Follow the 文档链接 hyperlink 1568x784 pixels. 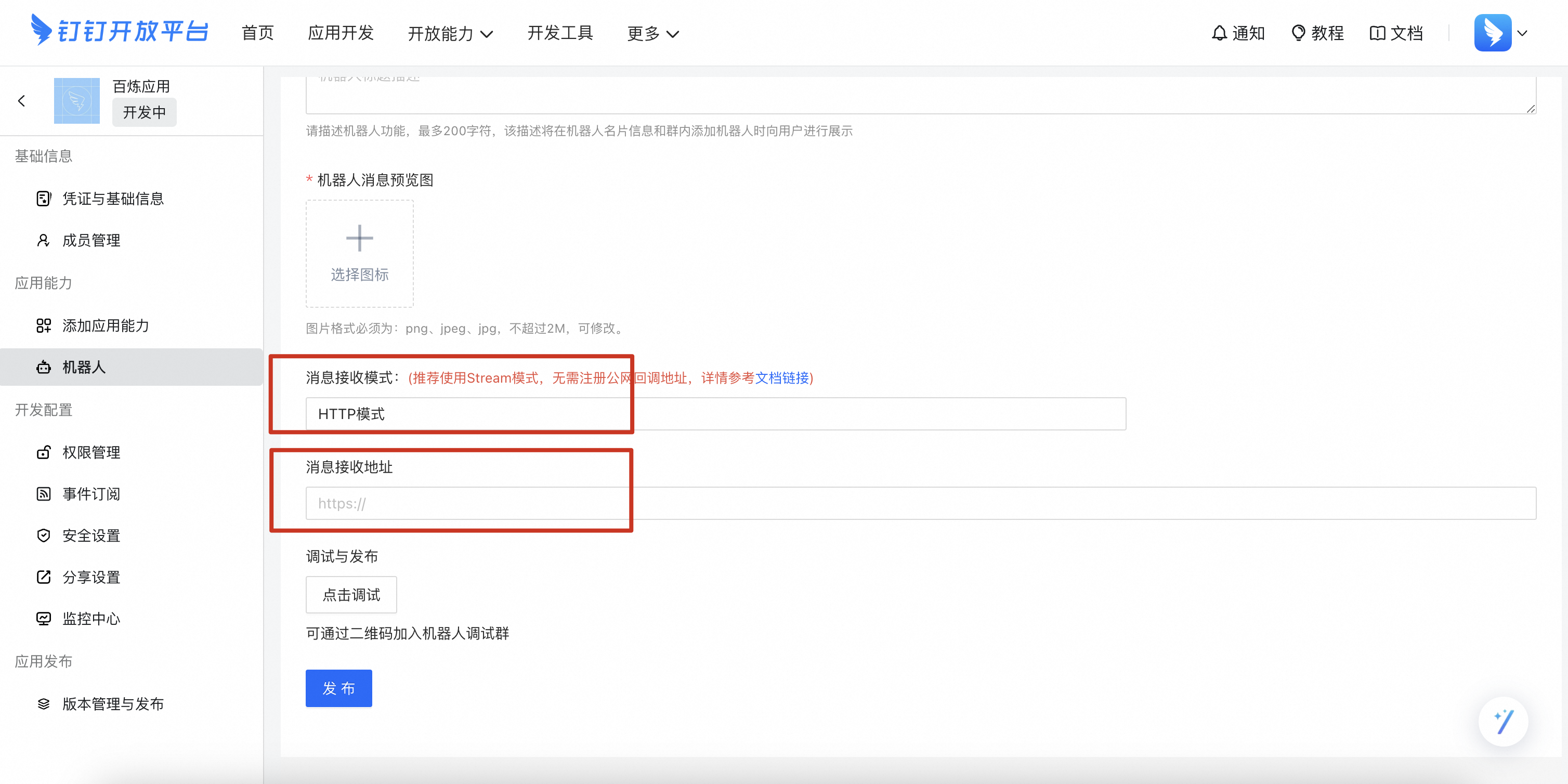pos(781,378)
